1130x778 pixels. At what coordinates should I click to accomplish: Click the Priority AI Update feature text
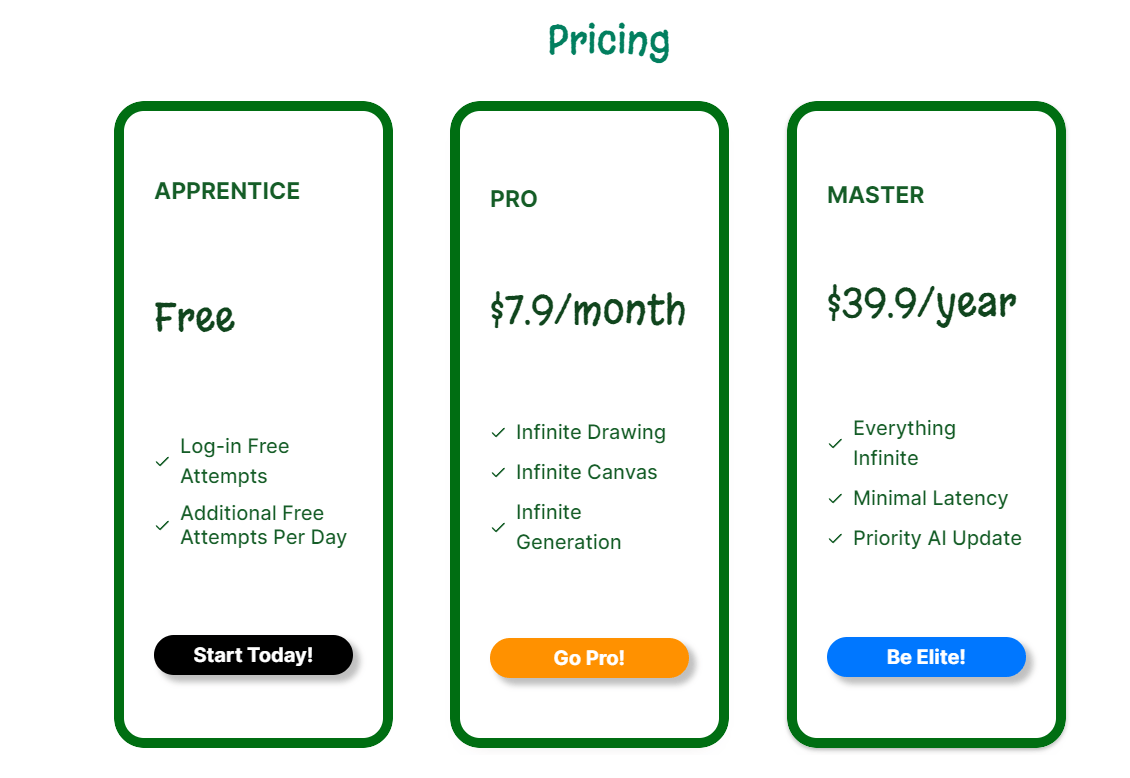pyautogui.click(x=937, y=538)
